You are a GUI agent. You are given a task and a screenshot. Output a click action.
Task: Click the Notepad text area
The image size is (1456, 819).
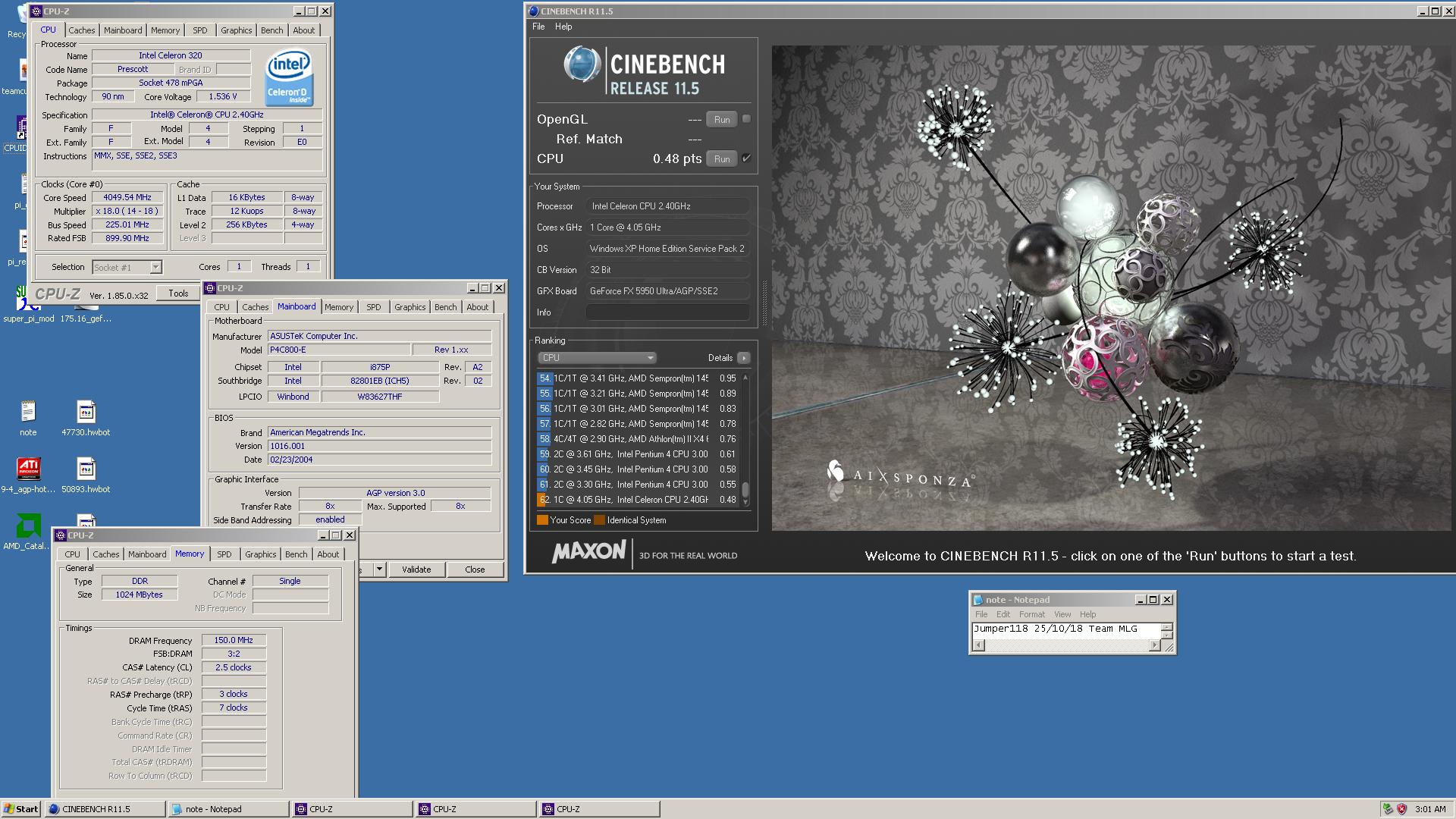coord(1065,630)
